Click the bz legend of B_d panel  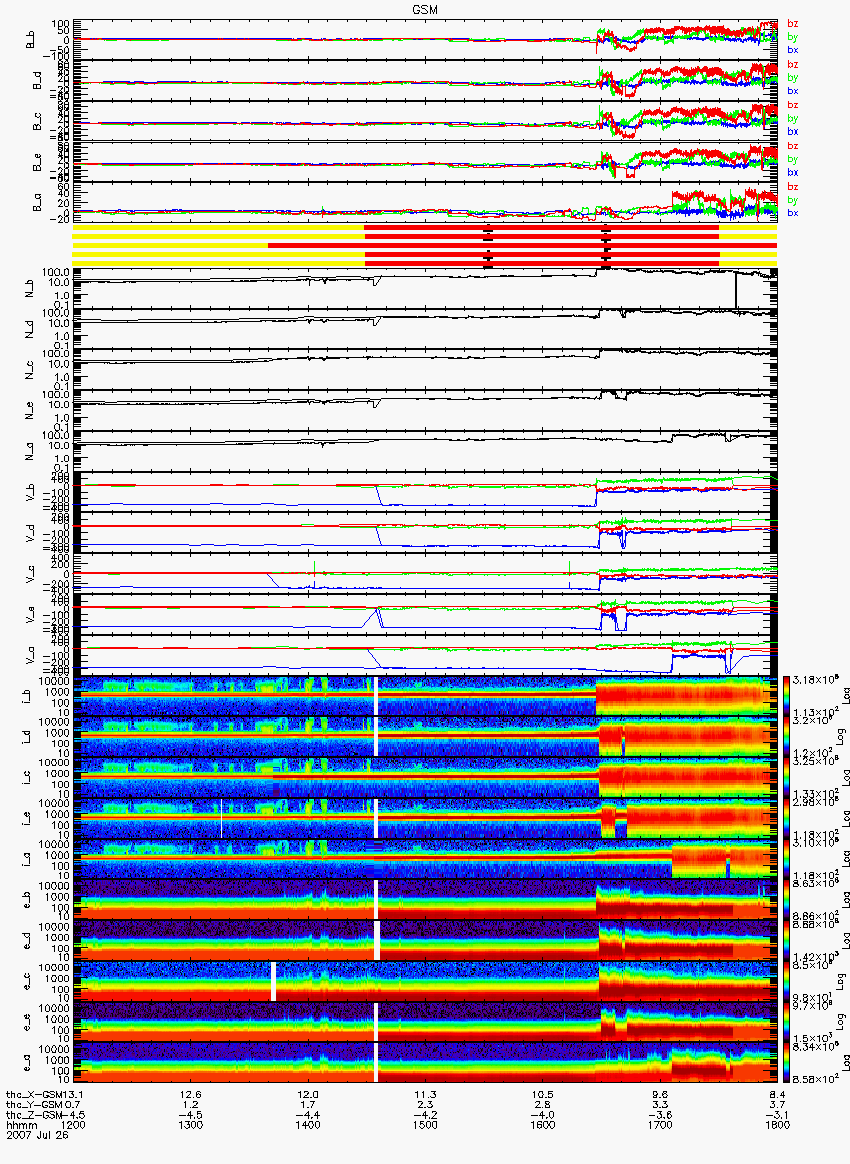coord(793,65)
